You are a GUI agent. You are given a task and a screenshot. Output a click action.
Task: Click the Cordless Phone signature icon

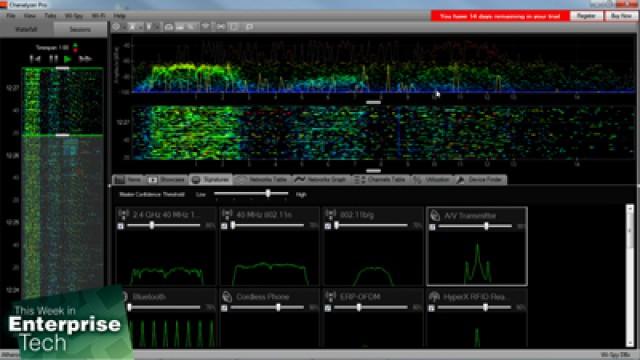point(227,297)
